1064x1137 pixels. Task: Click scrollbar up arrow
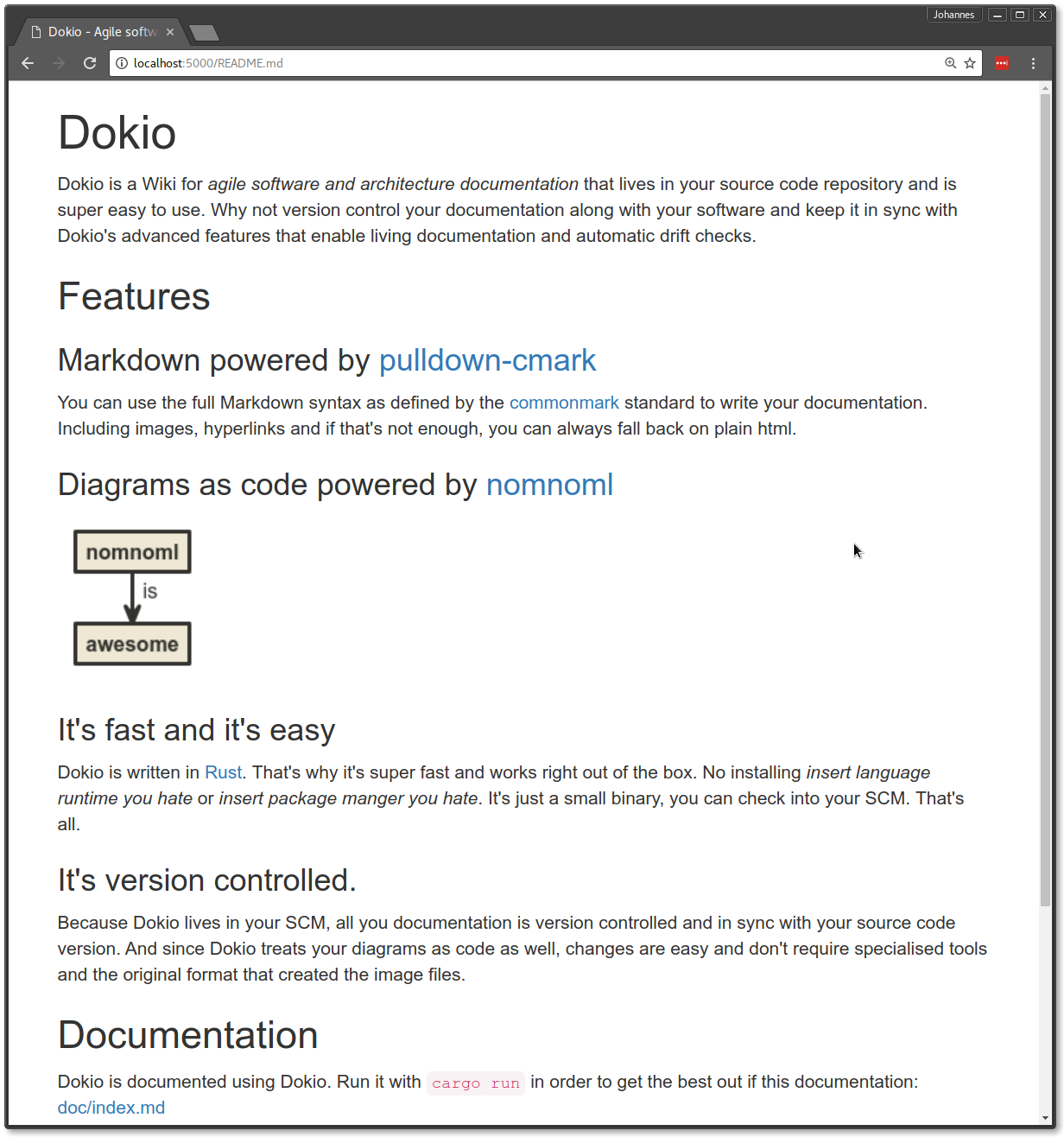[x=1046, y=87]
